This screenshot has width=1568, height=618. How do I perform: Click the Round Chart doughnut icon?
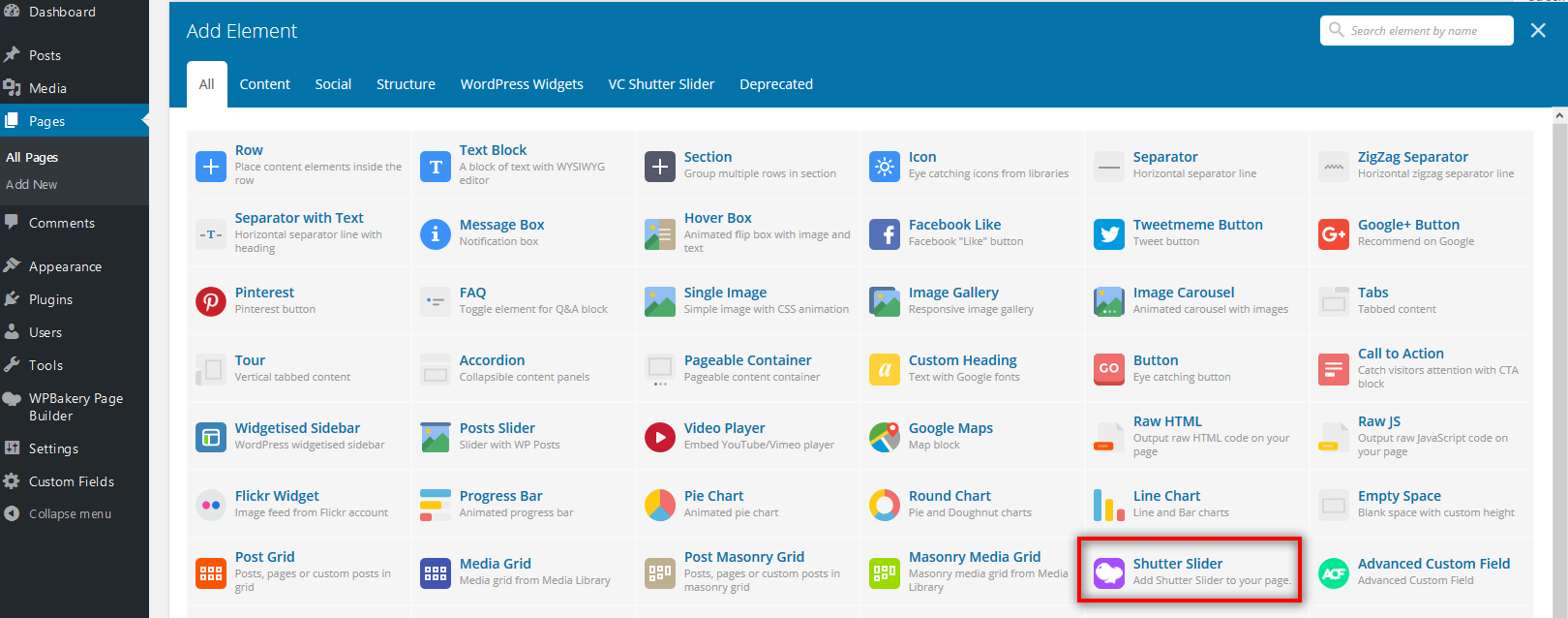(x=885, y=506)
